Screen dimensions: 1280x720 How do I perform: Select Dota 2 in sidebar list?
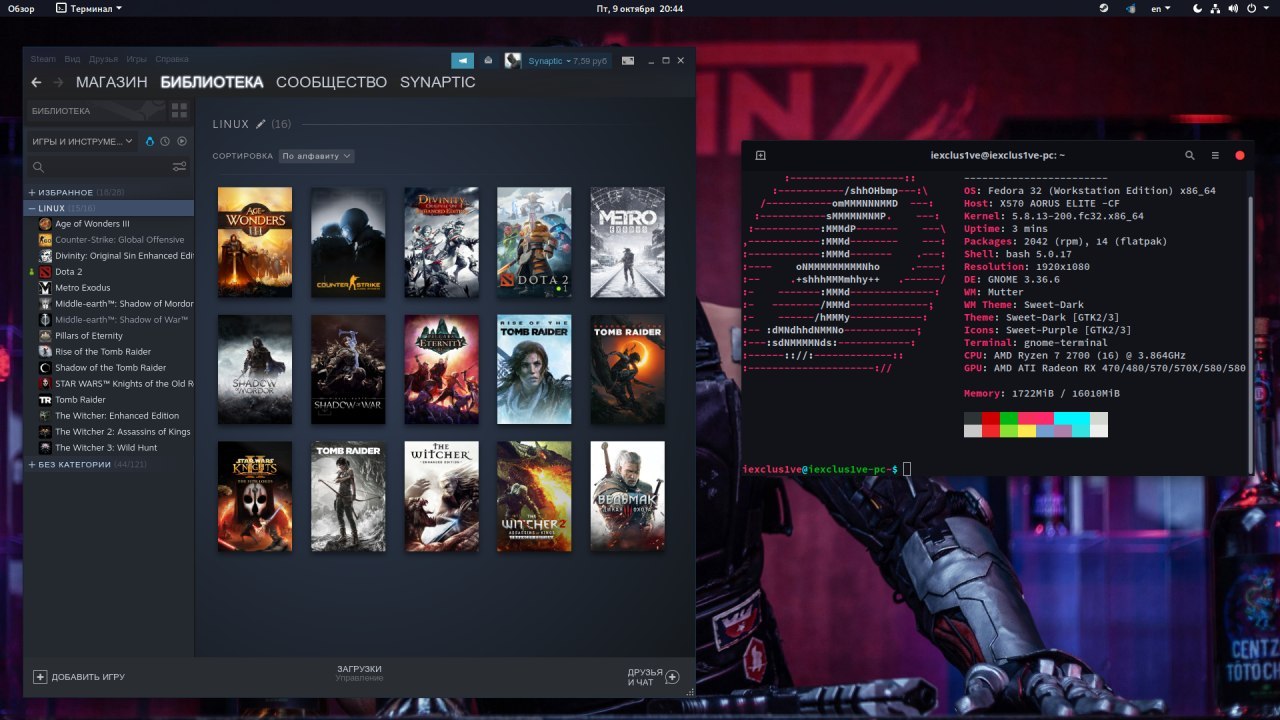tap(68, 272)
